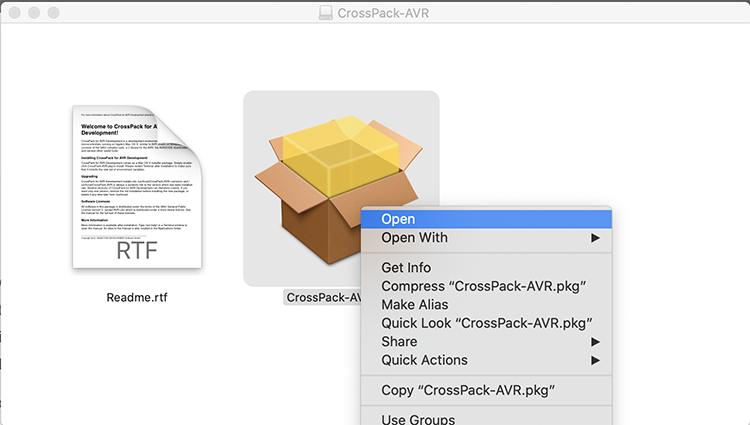
Task: Click the CrossPack-AV file name label
Action: pos(323,297)
